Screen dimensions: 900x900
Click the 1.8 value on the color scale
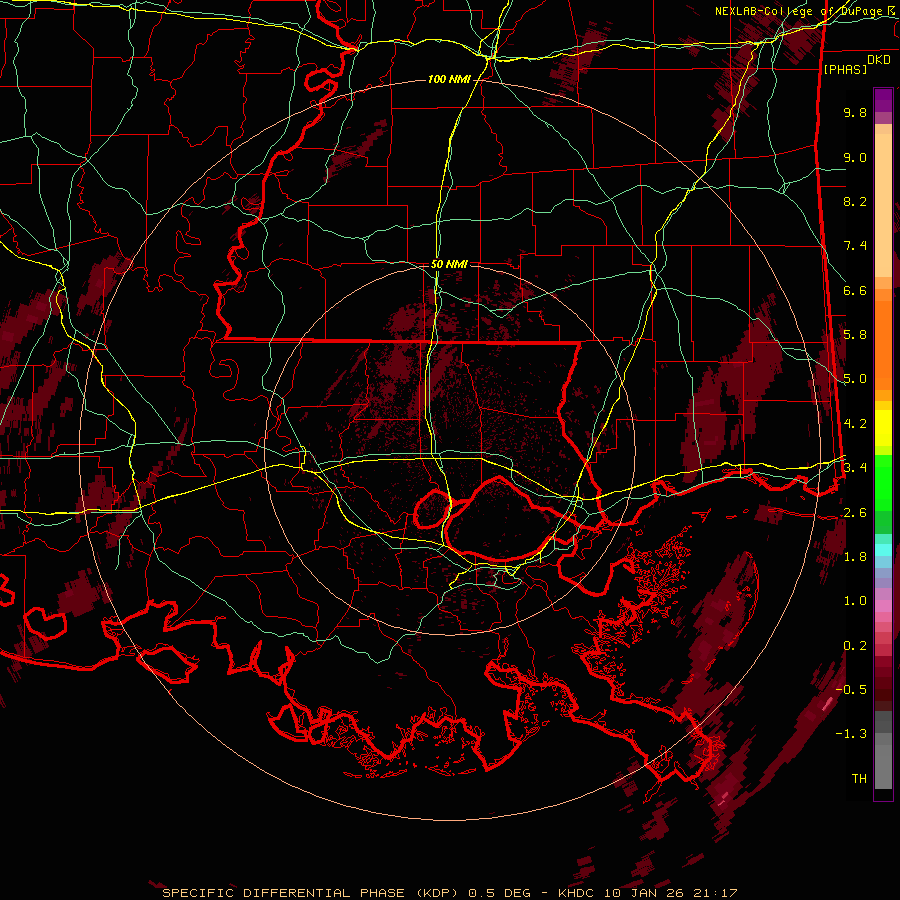point(855,557)
